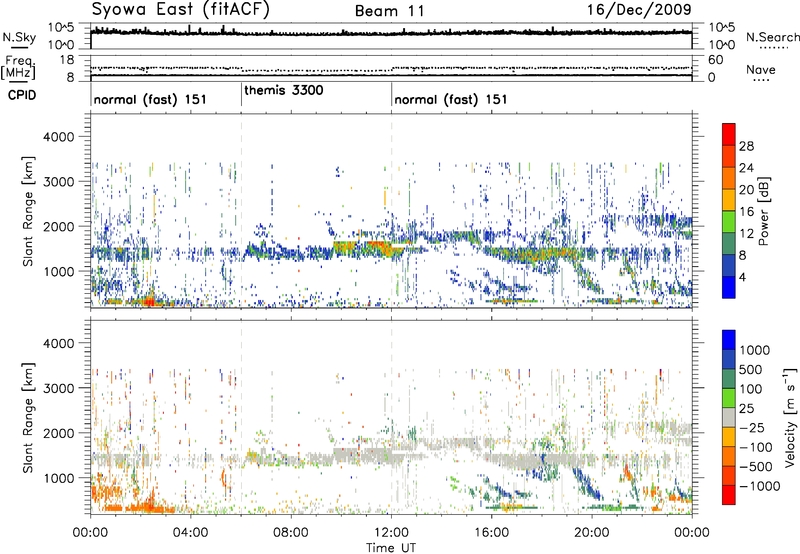Image resolution: width=800 pixels, height=554 pixels.
Task: Click the "18" tick on the frequency axis
Action: click(x=67, y=60)
